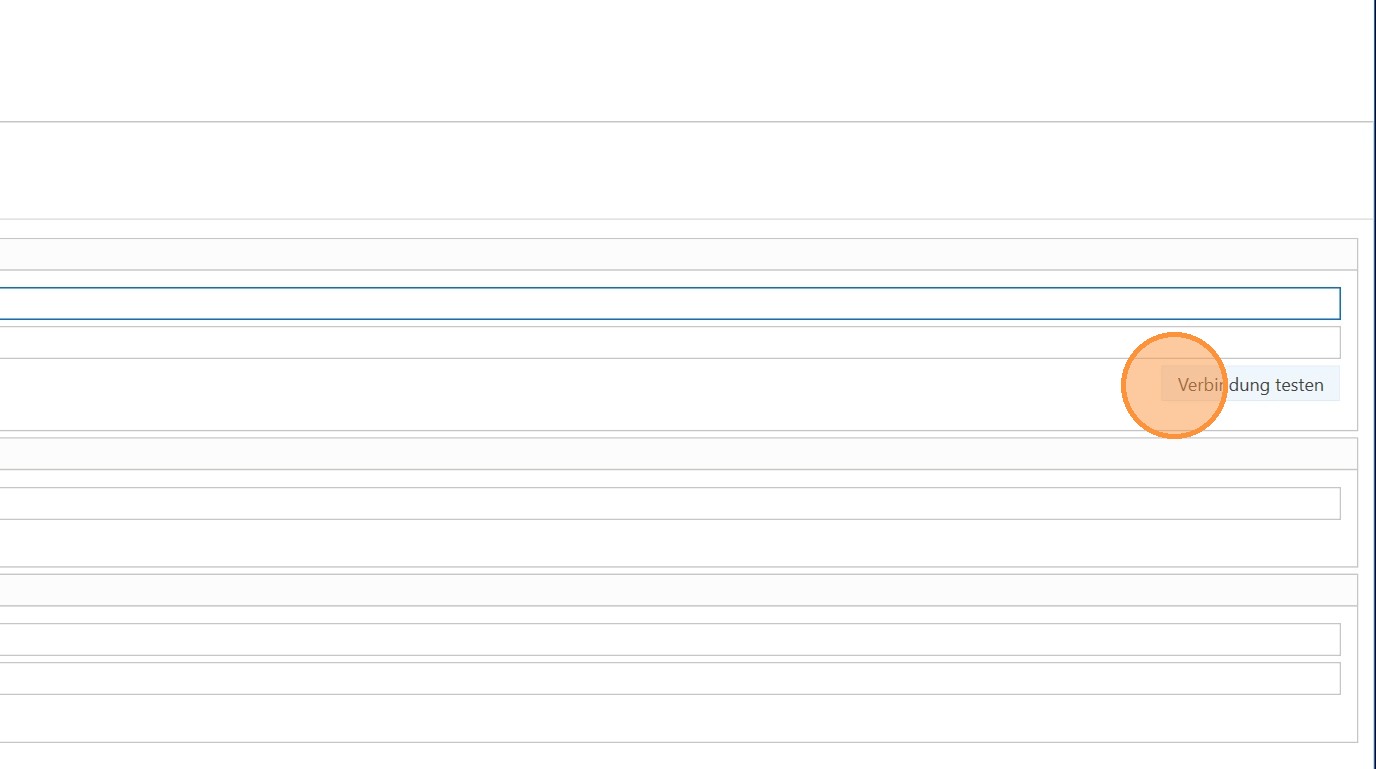Viewport: 1376px width, 769px height.
Task: Click the word testen on the button
Action: 1299,385
